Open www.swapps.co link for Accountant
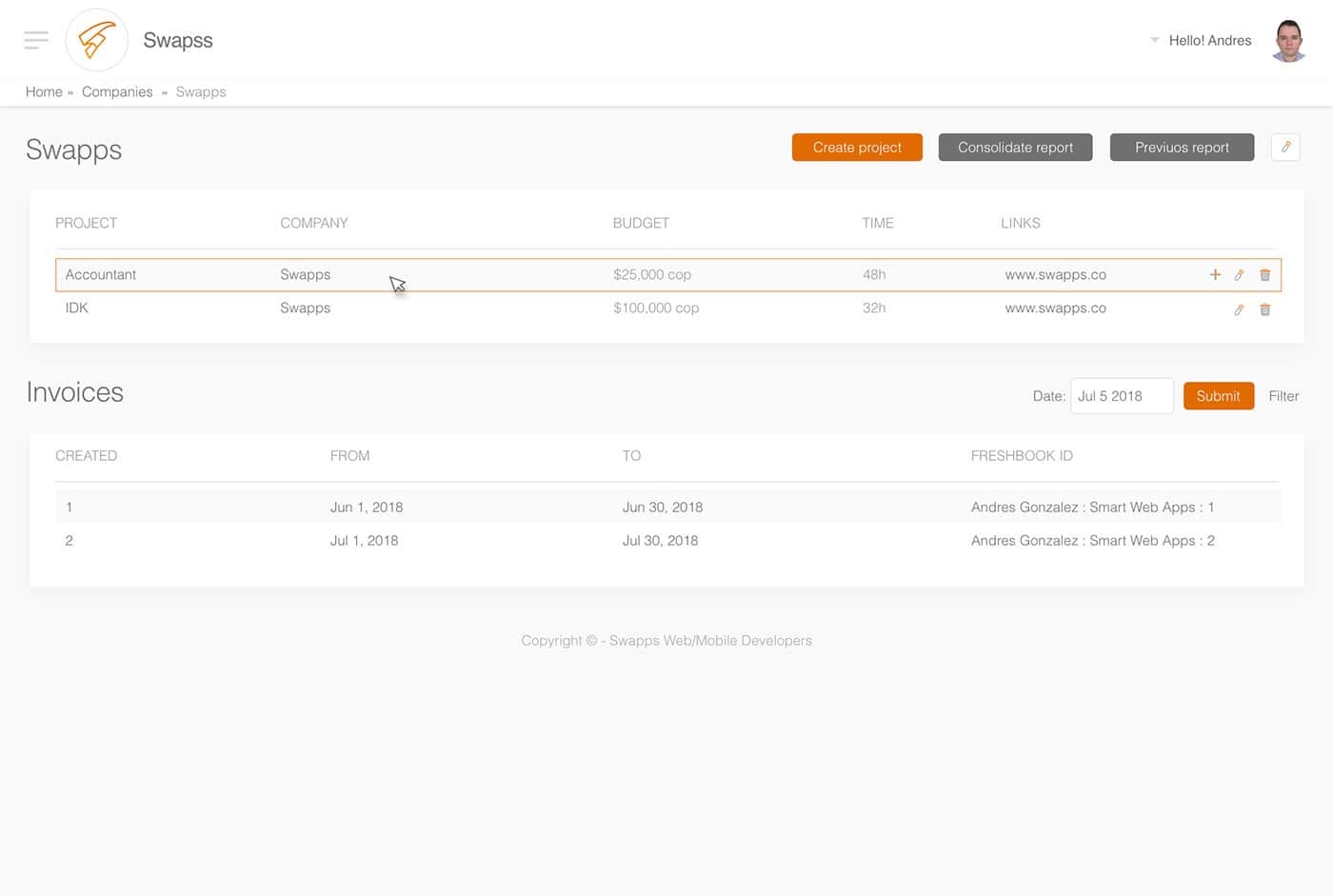This screenshot has height=896, width=1333. pos(1055,274)
